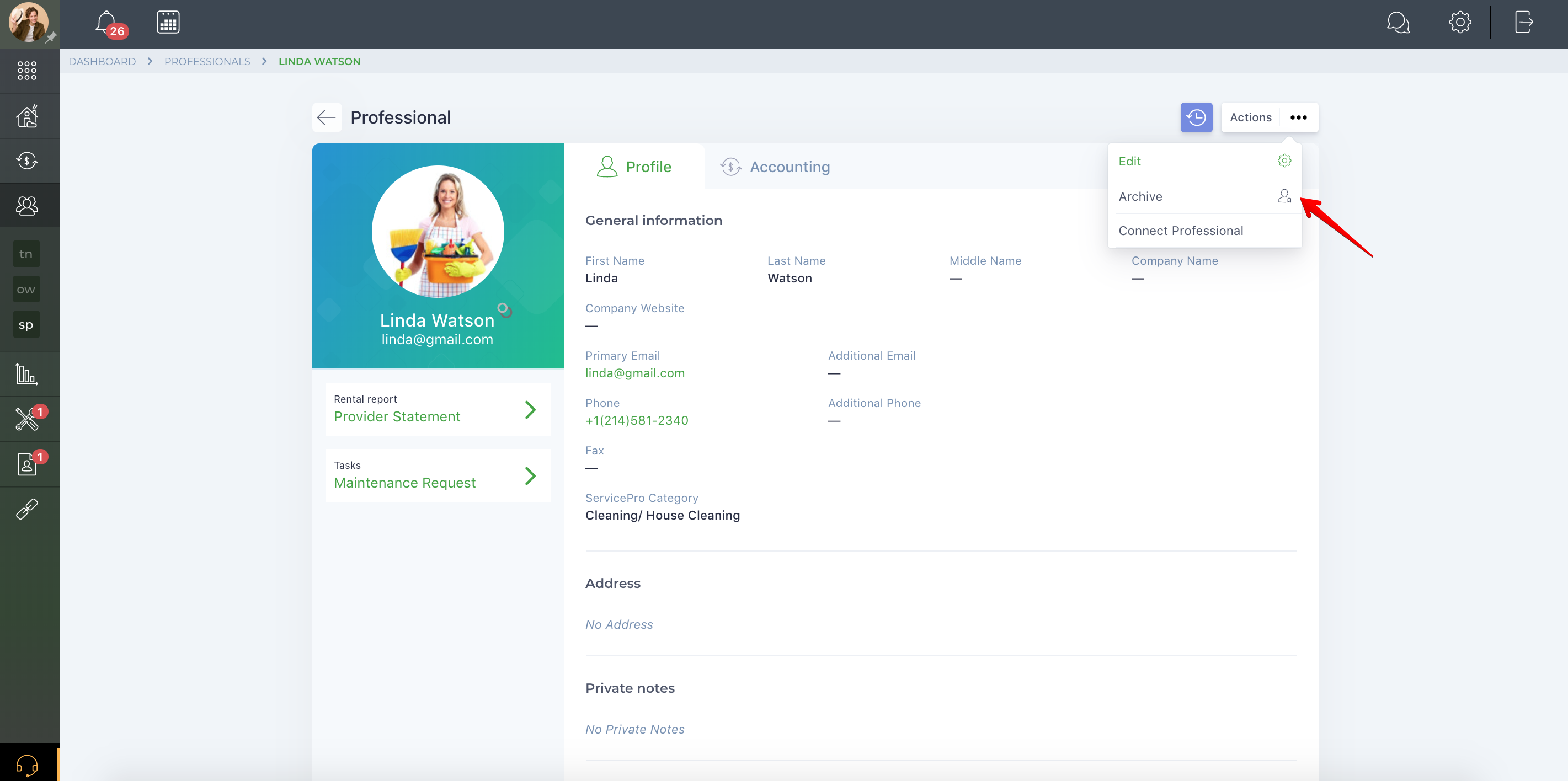
Task: Select the 'tn' shortcut in sidebar
Action: pyautogui.click(x=26, y=254)
